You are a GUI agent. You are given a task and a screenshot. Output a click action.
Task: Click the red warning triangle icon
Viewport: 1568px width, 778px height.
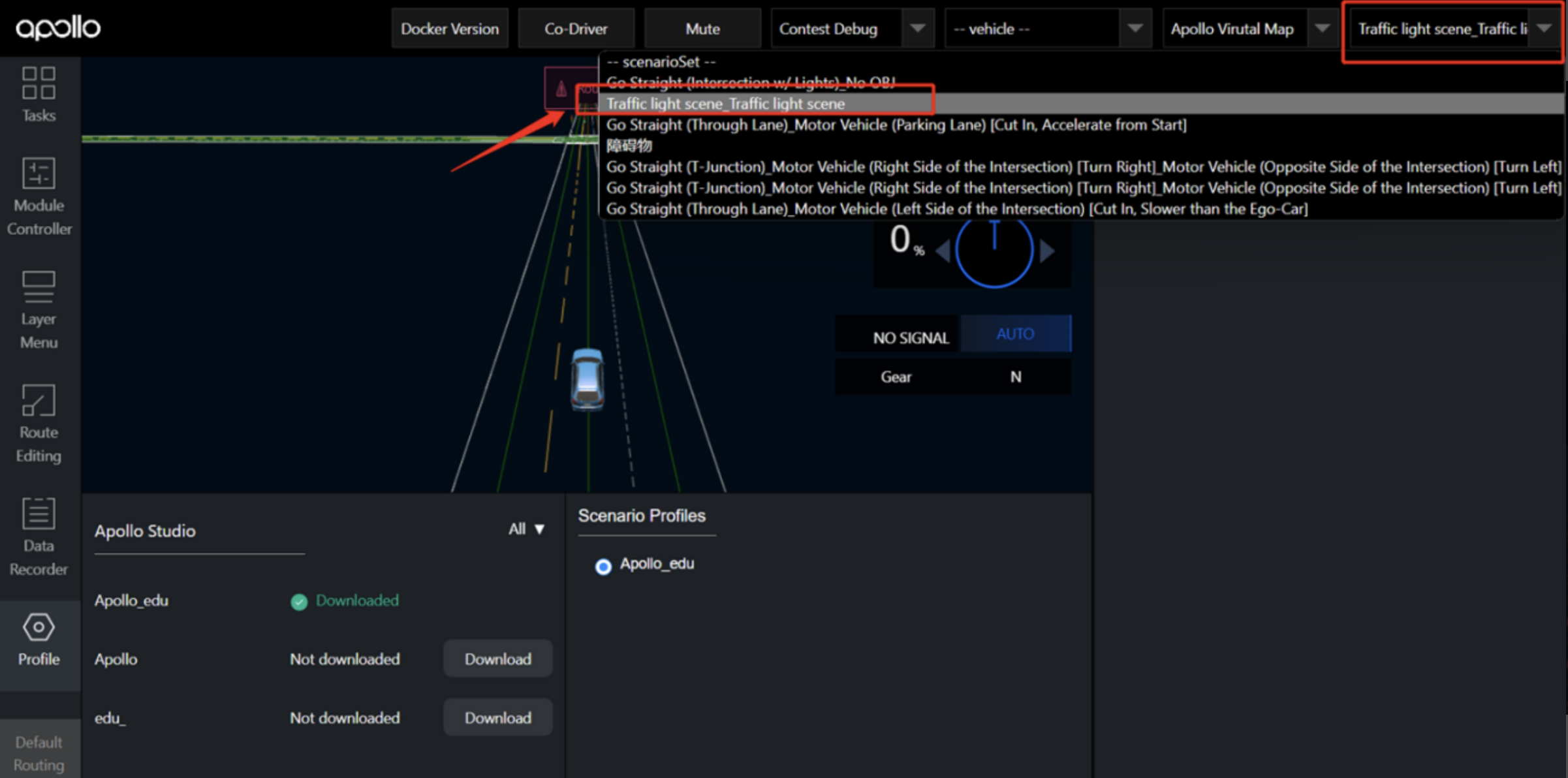coord(561,89)
